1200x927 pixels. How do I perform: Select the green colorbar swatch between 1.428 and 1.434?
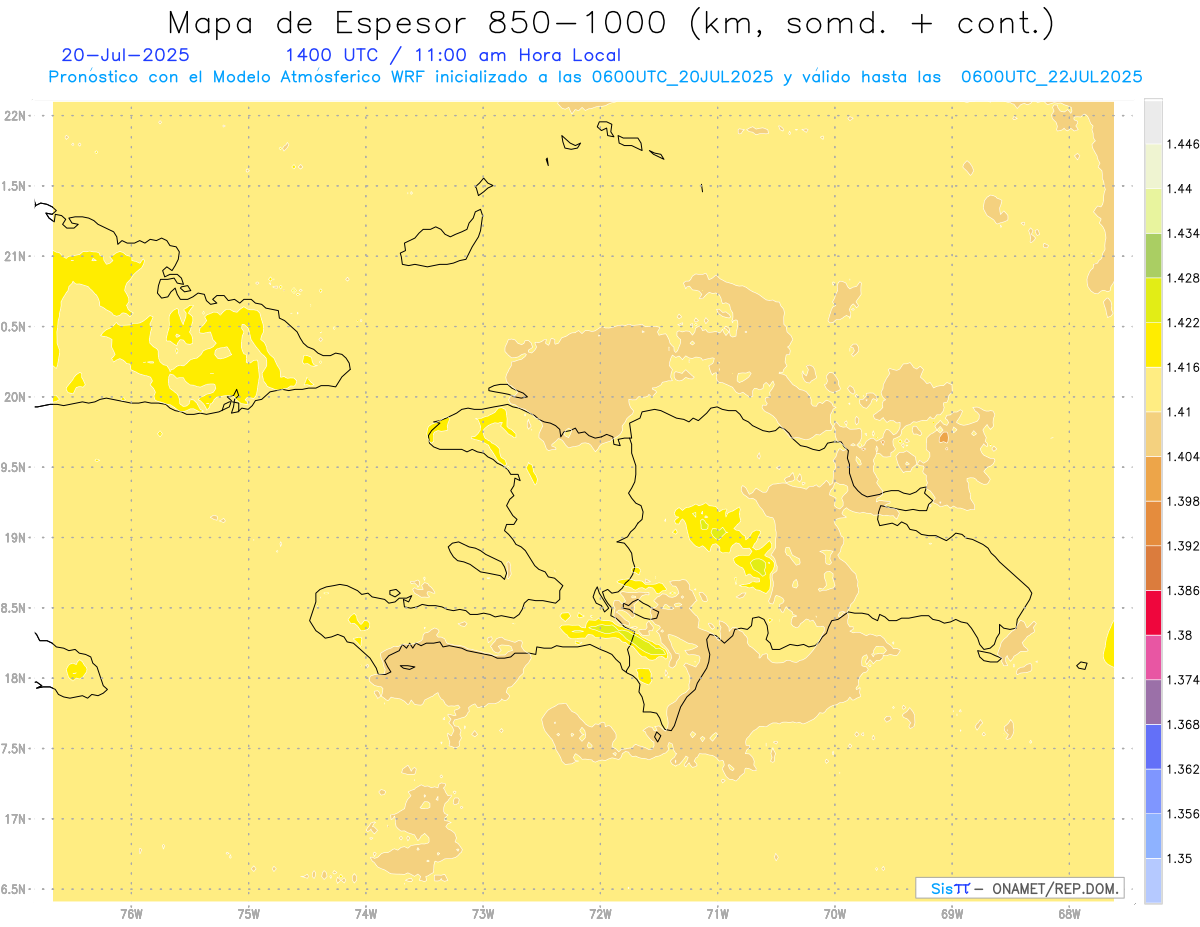click(x=1153, y=255)
